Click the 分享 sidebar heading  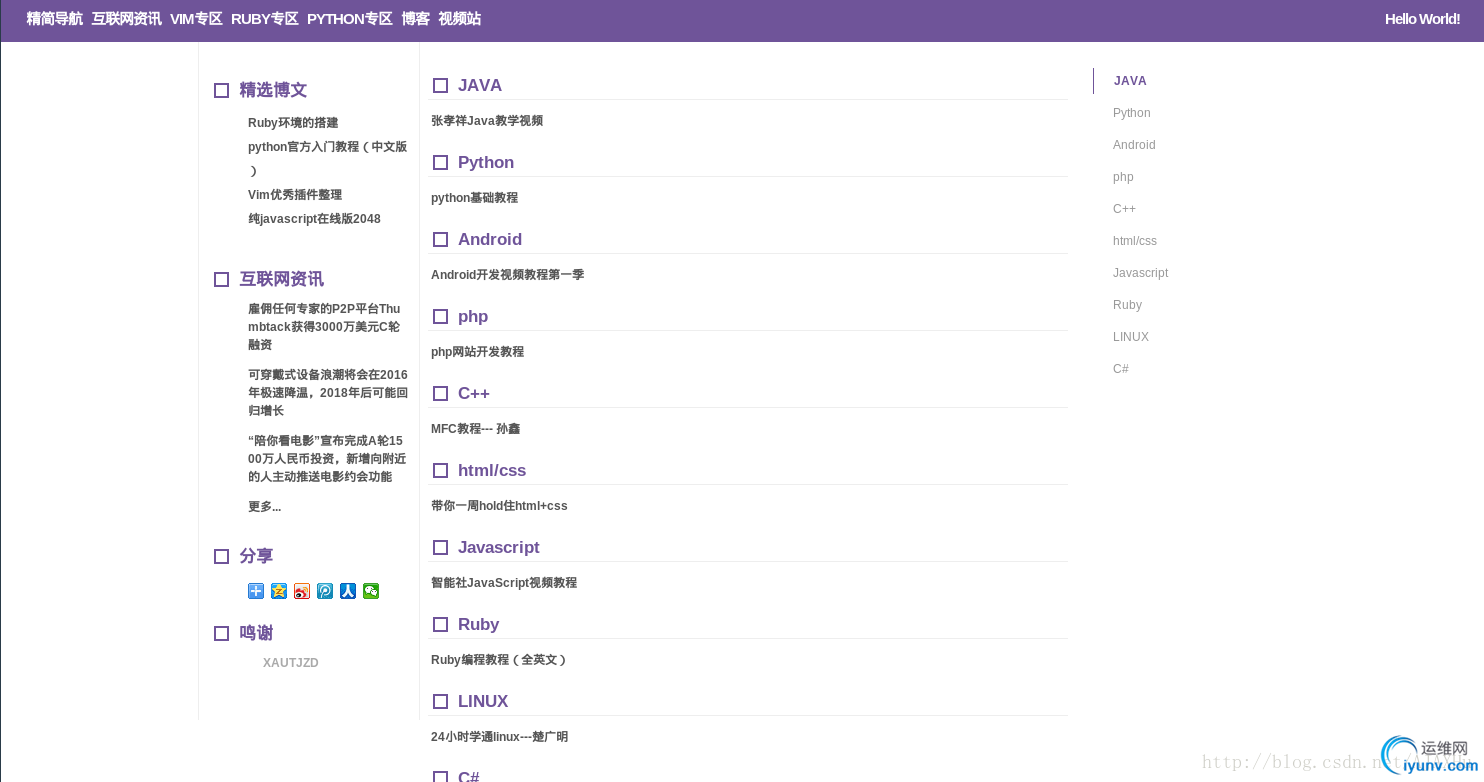[x=256, y=556]
